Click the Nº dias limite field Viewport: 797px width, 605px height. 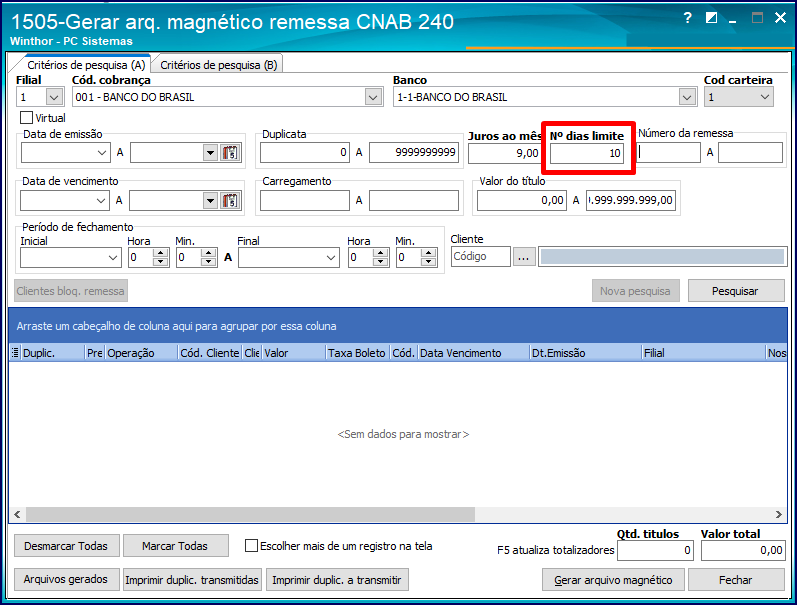coord(587,153)
